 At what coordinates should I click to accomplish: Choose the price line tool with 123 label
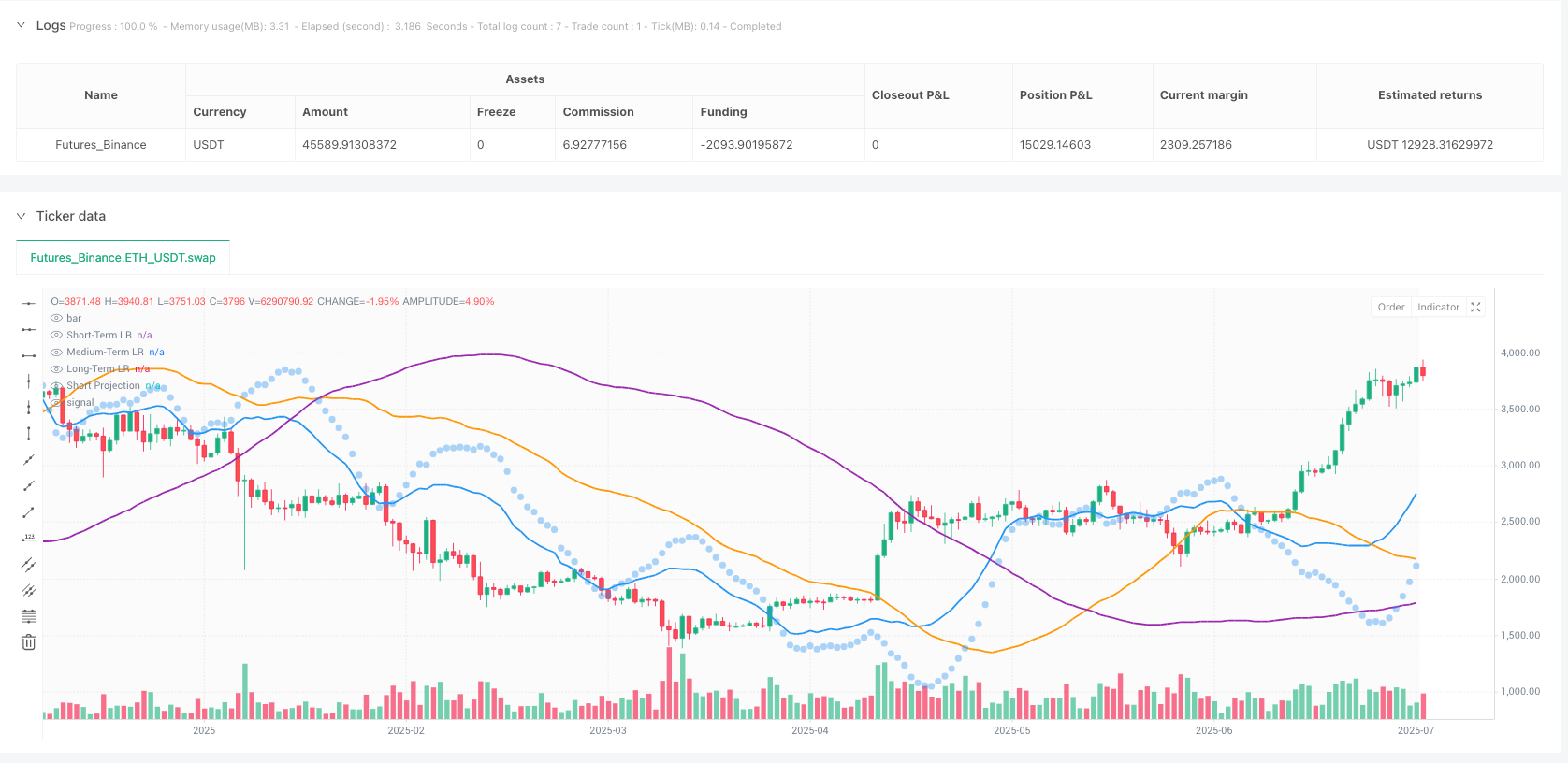point(29,538)
